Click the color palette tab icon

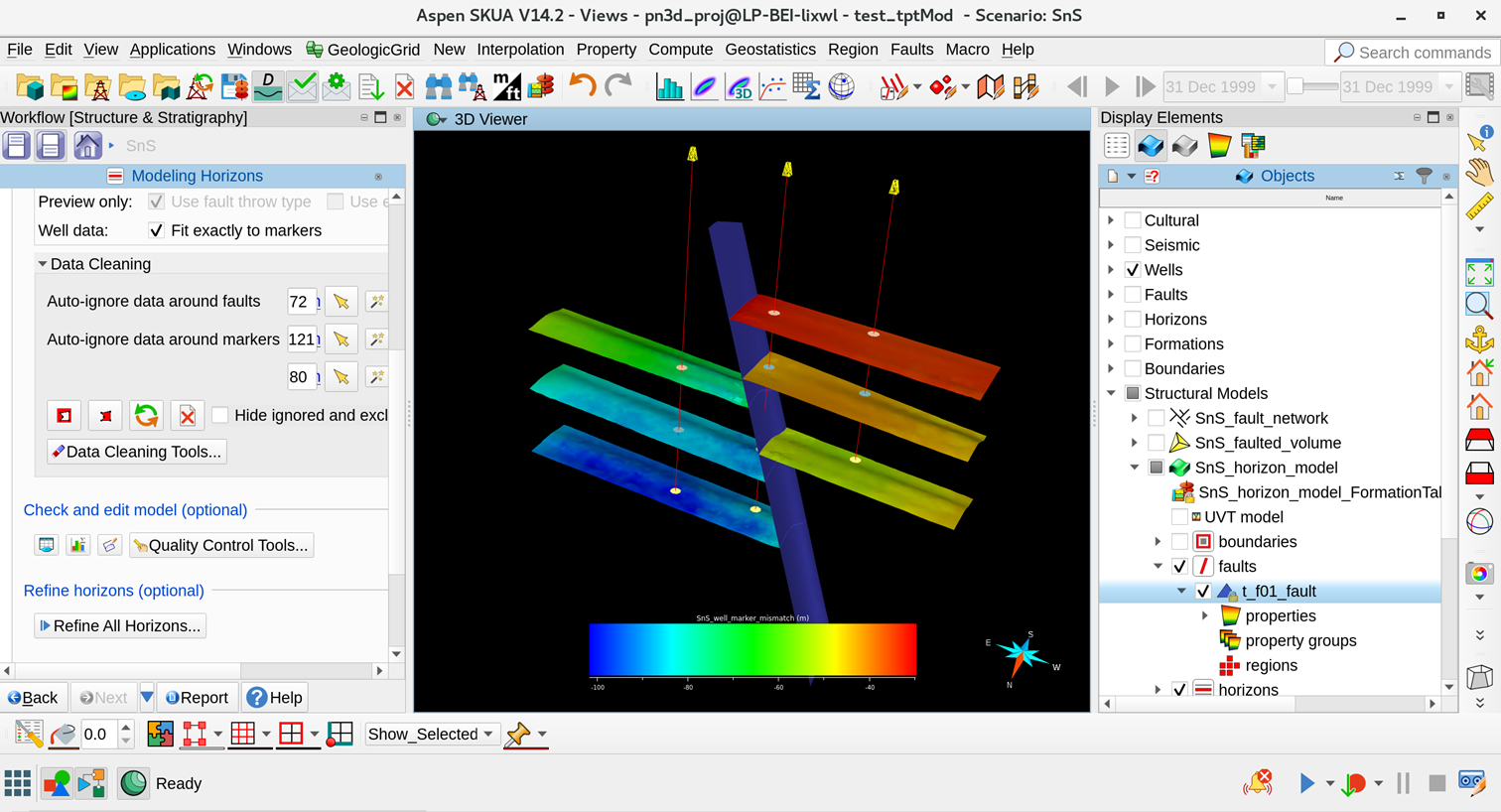tap(1219, 146)
